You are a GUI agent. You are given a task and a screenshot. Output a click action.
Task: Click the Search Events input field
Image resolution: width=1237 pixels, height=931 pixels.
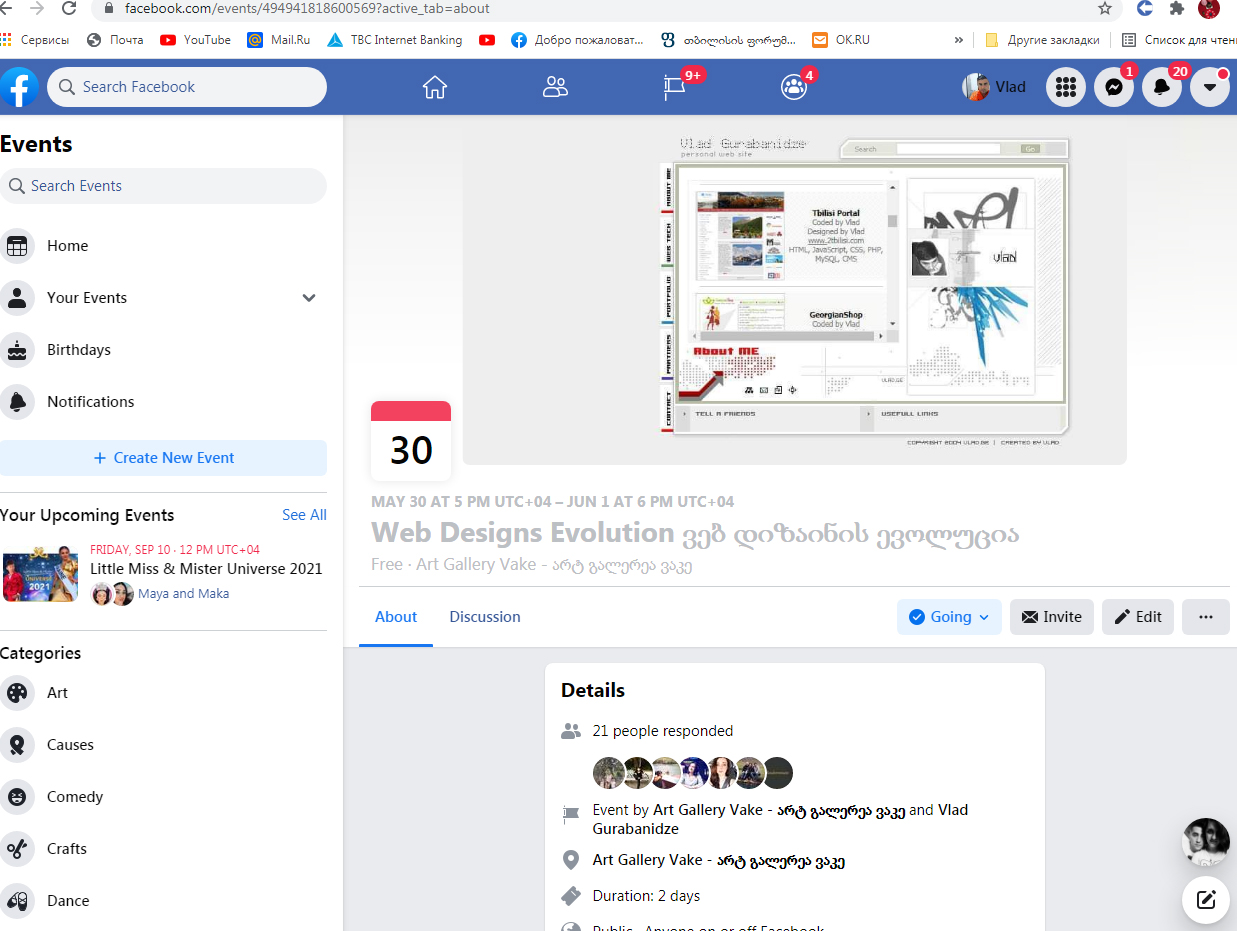point(163,186)
